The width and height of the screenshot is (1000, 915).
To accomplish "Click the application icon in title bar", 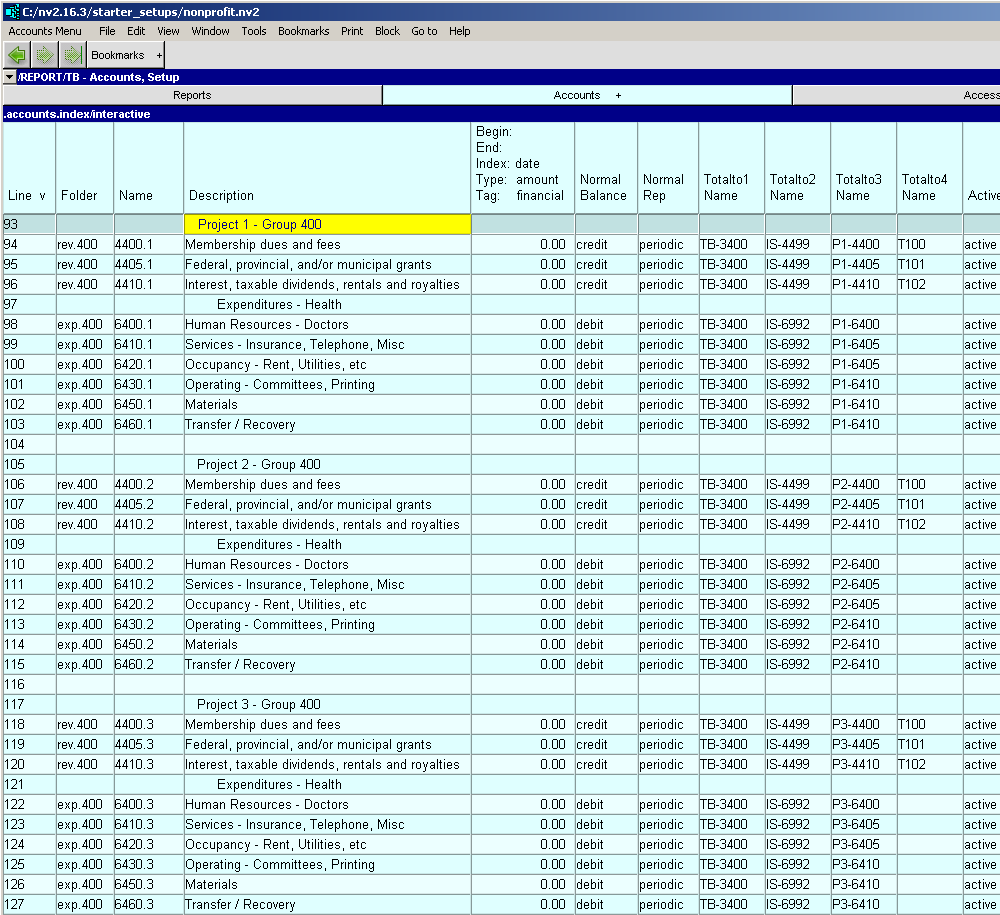I will click(x=10, y=10).
